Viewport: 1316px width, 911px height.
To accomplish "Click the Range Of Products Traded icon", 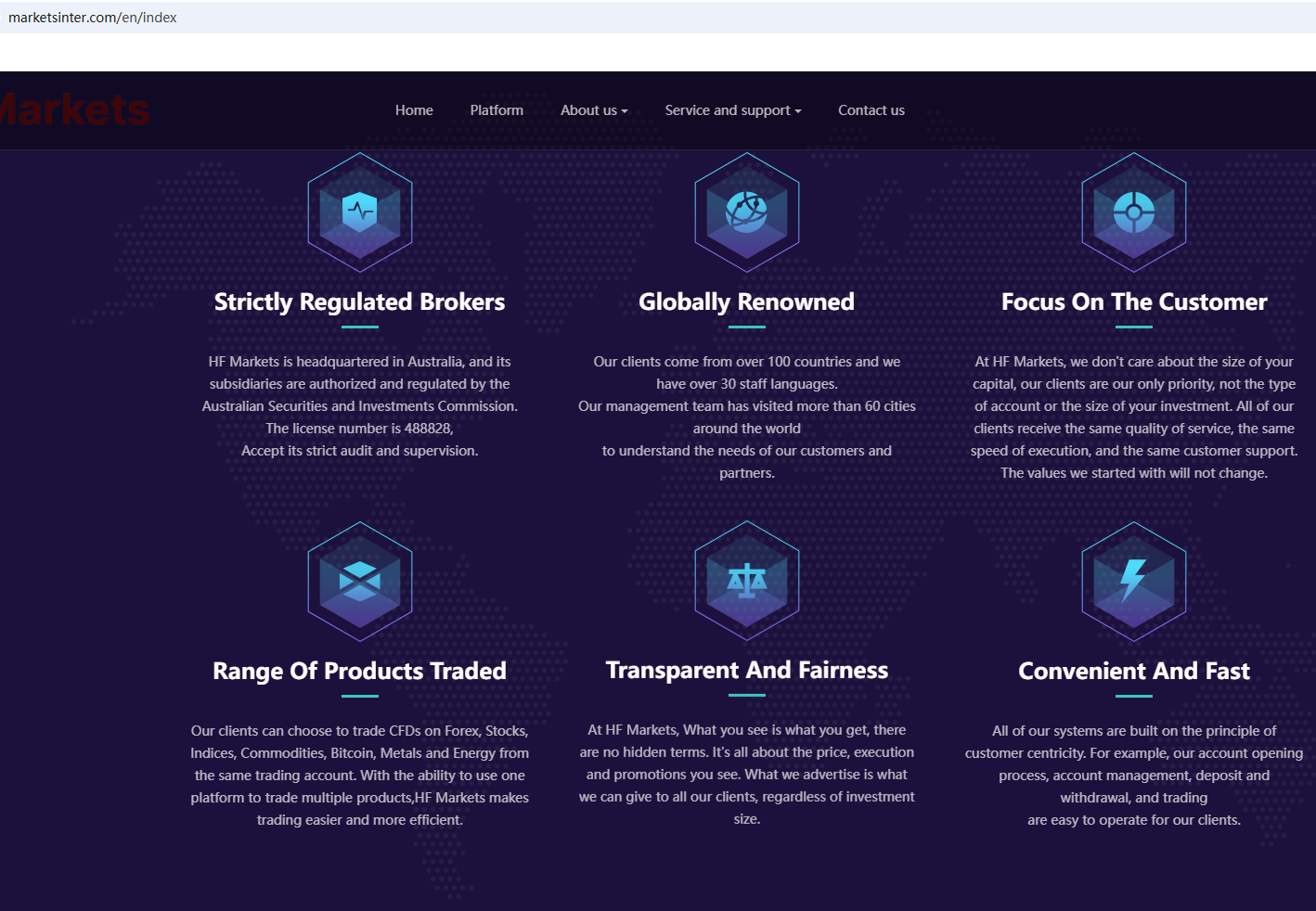I will 360,582.
